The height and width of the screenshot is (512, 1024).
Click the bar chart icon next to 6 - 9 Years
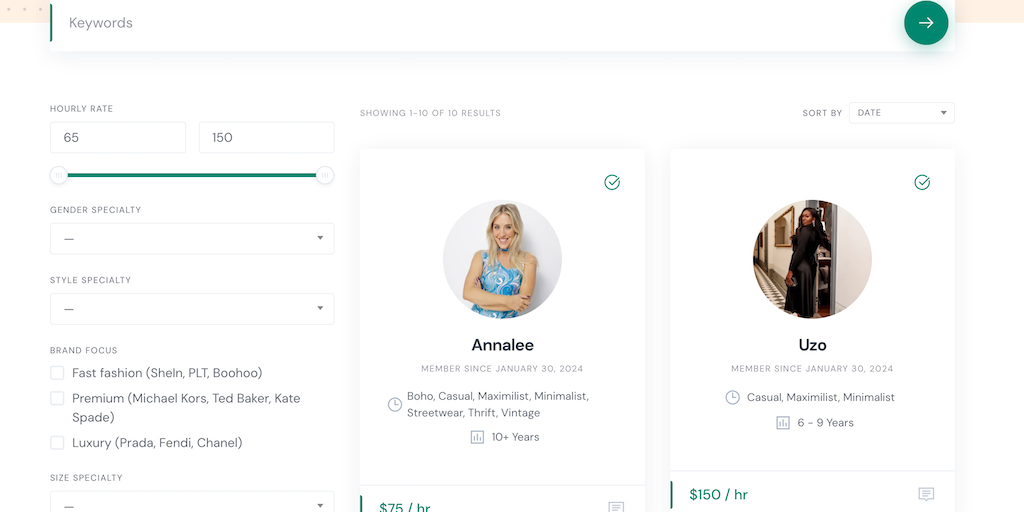point(783,423)
